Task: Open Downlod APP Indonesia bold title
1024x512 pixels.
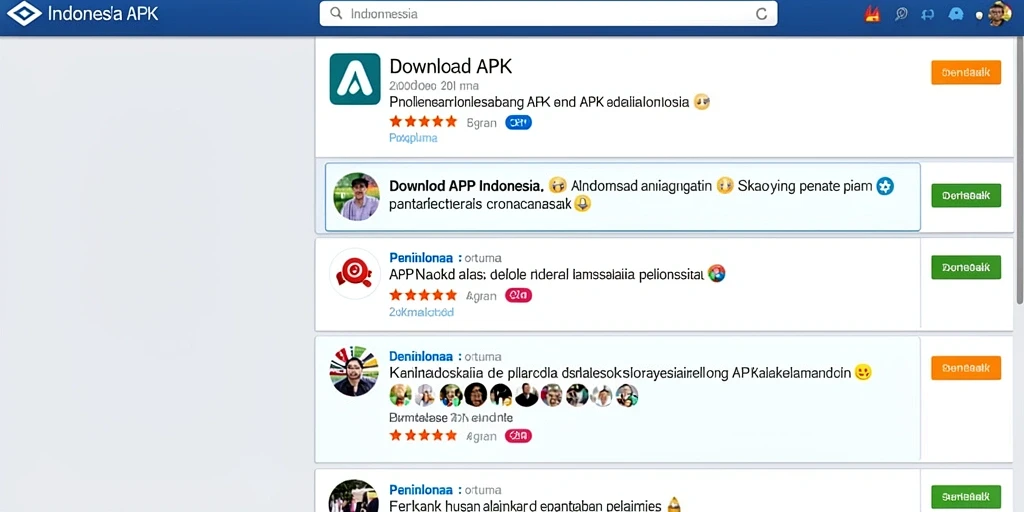Action: pyautogui.click(x=467, y=185)
